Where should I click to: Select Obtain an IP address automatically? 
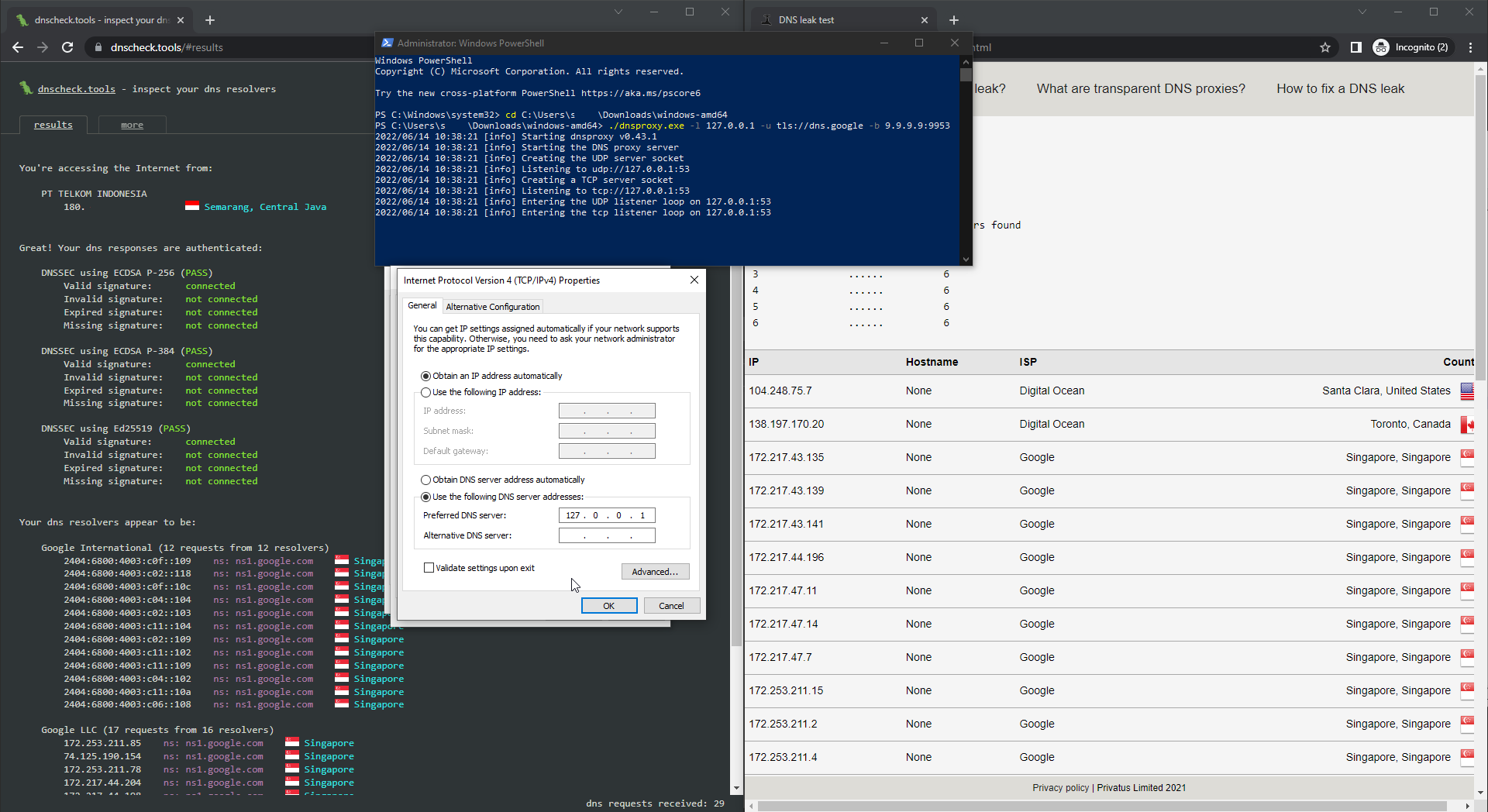[425, 376]
